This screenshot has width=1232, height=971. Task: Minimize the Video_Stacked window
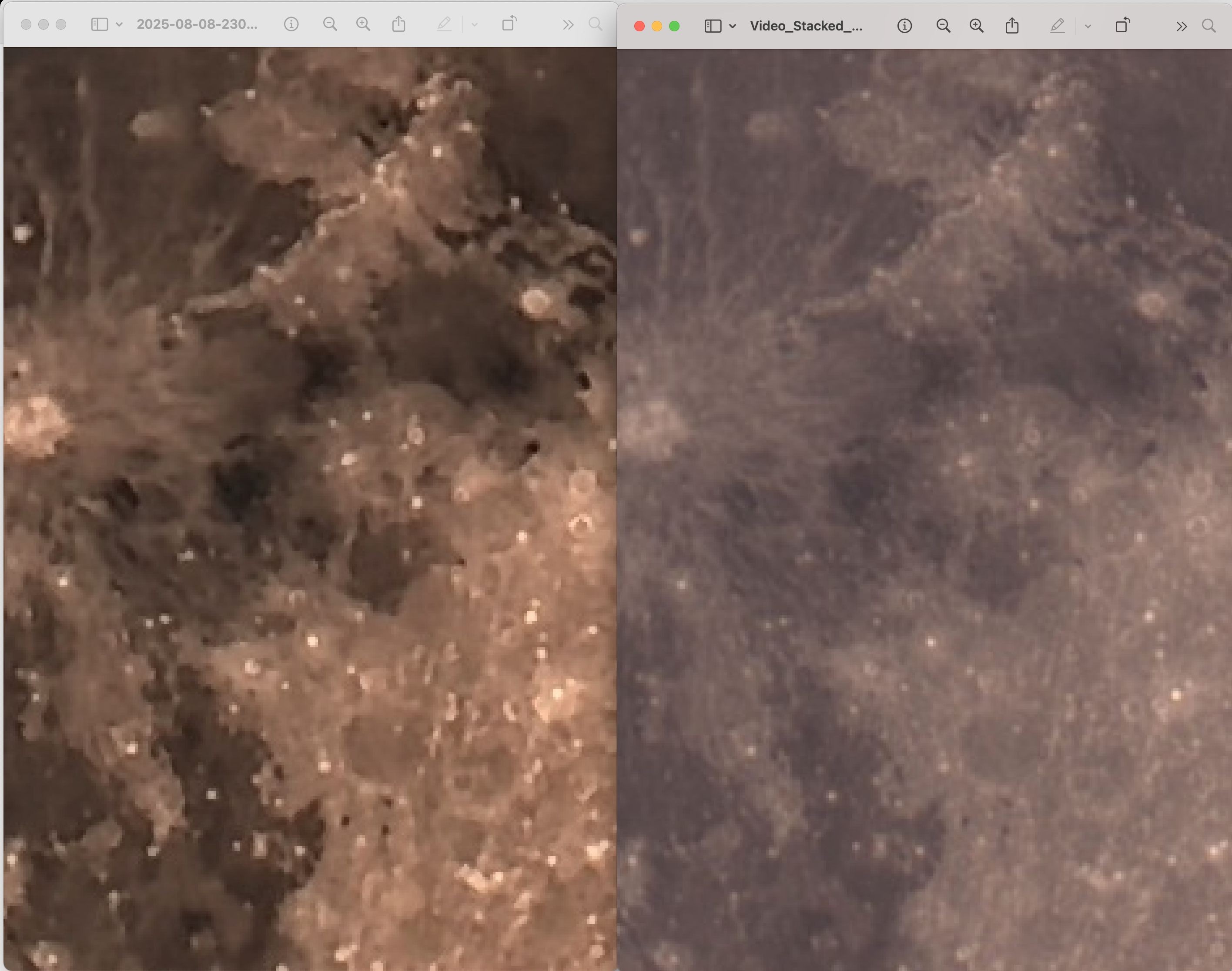(x=656, y=26)
